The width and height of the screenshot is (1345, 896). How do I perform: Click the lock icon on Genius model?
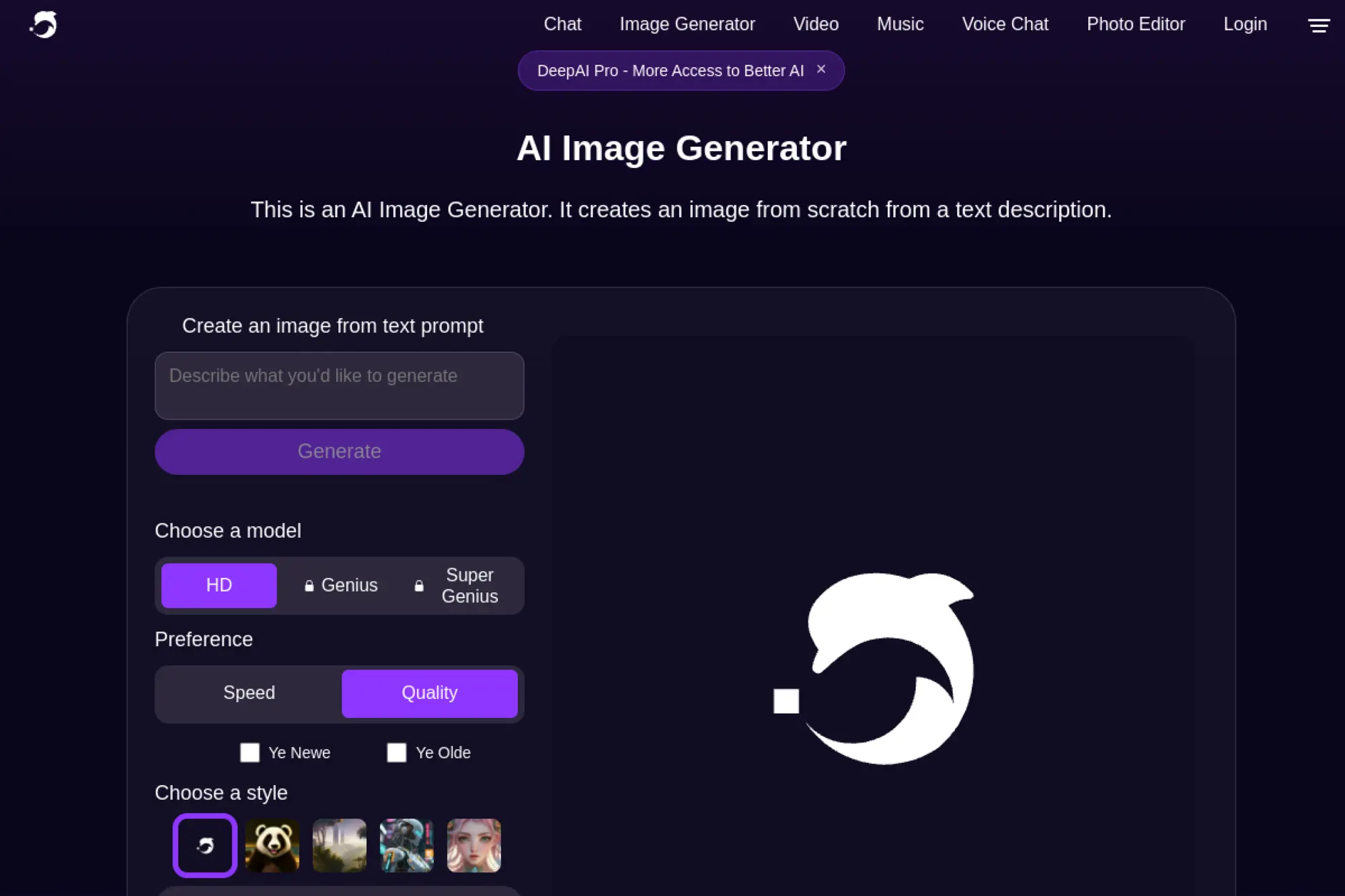click(x=309, y=585)
